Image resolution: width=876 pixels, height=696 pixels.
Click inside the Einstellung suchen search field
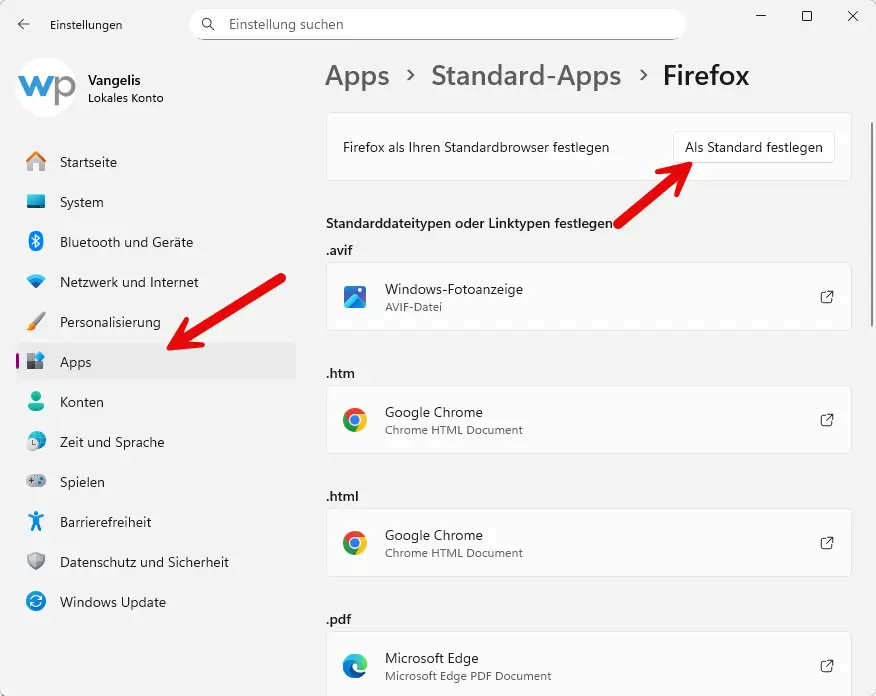coord(437,24)
